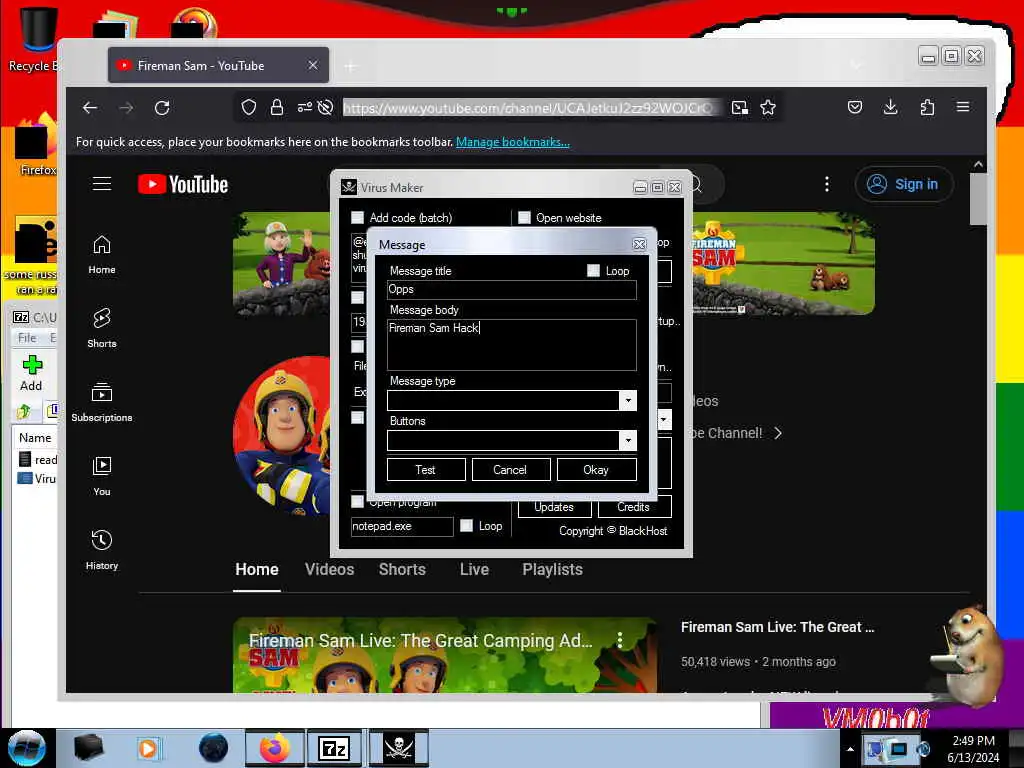Viewport: 1024px width, 768px height.
Task: Open the File menu in 7-Zip
Action: point(27,338)
